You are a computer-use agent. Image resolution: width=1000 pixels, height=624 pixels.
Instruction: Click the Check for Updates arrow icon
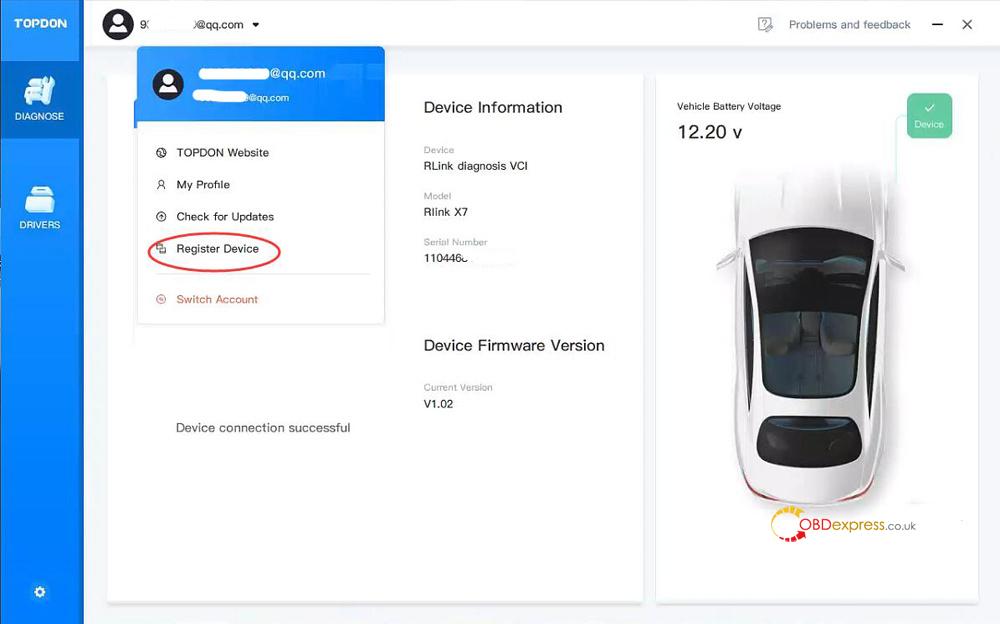161,216
